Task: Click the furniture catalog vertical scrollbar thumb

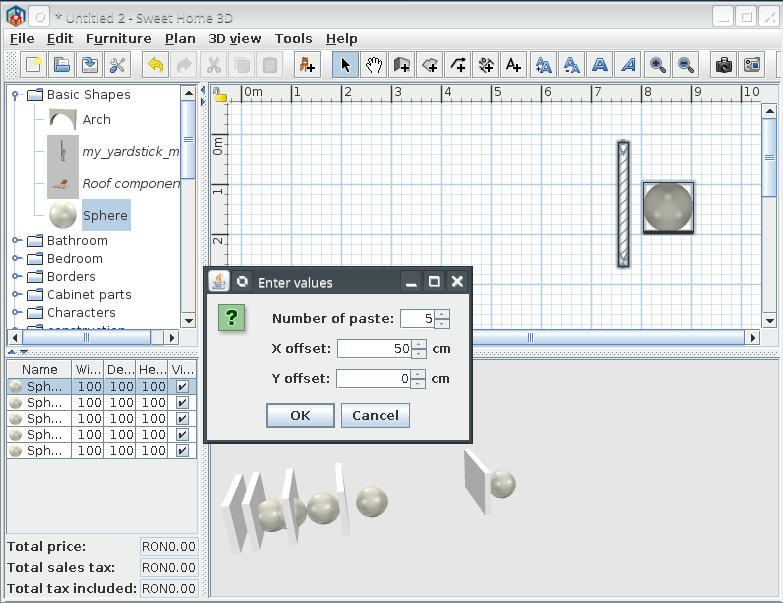Action: (188, 140)
